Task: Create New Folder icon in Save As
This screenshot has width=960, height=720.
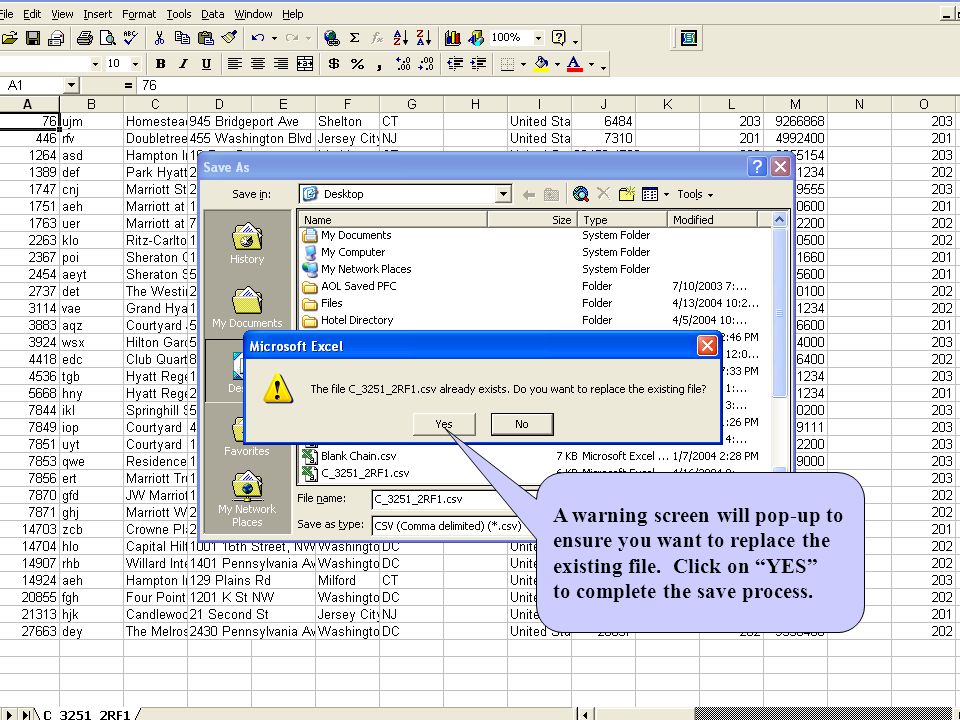Action: (x=626, y=194)
